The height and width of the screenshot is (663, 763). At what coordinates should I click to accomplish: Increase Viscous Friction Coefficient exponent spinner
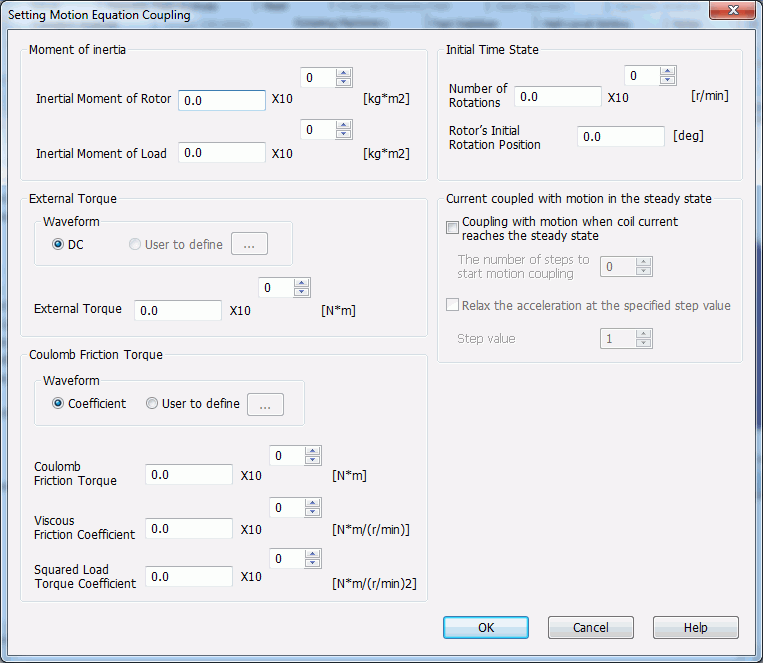[x=313, y=503]
